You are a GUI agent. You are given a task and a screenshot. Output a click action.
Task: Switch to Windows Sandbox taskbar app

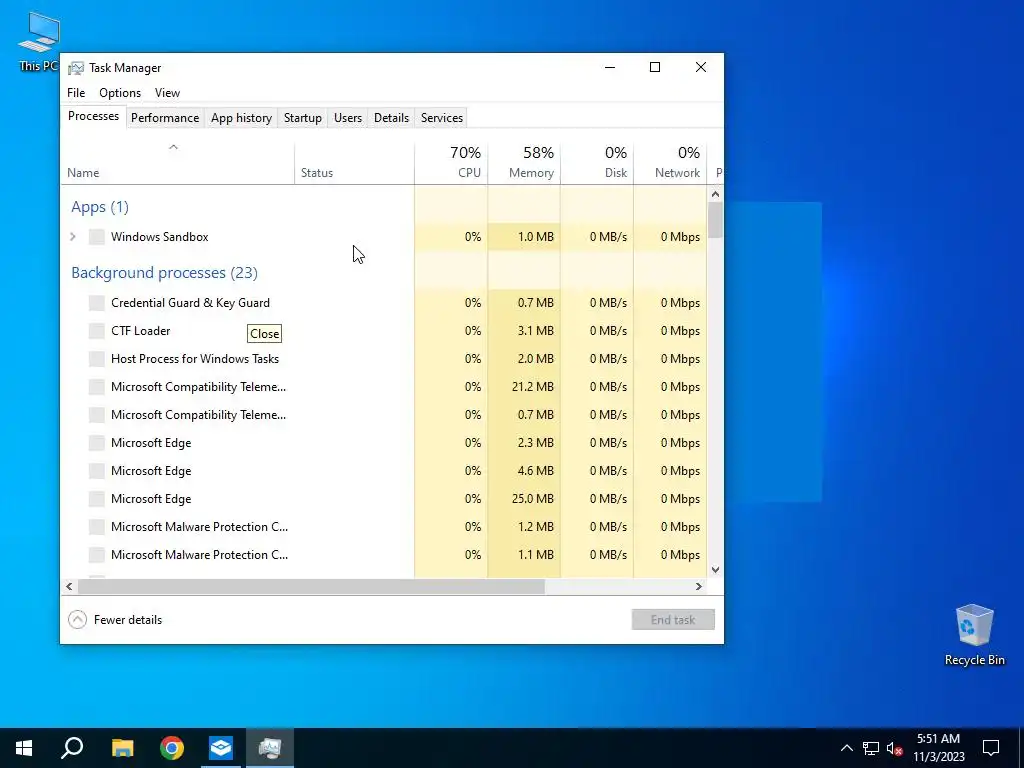[x=221, y=748]
